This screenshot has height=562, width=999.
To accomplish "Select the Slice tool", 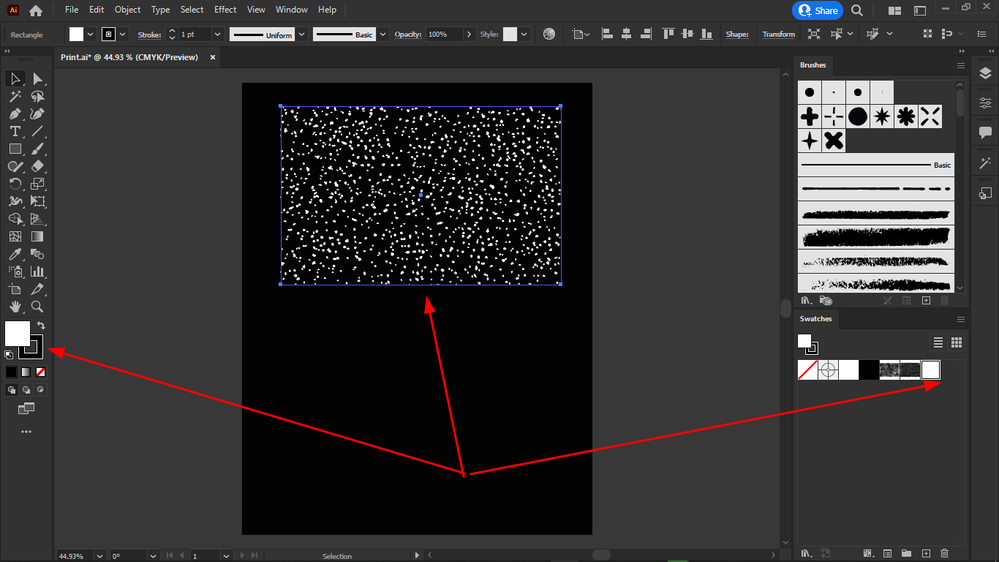I will coord(38,289).
